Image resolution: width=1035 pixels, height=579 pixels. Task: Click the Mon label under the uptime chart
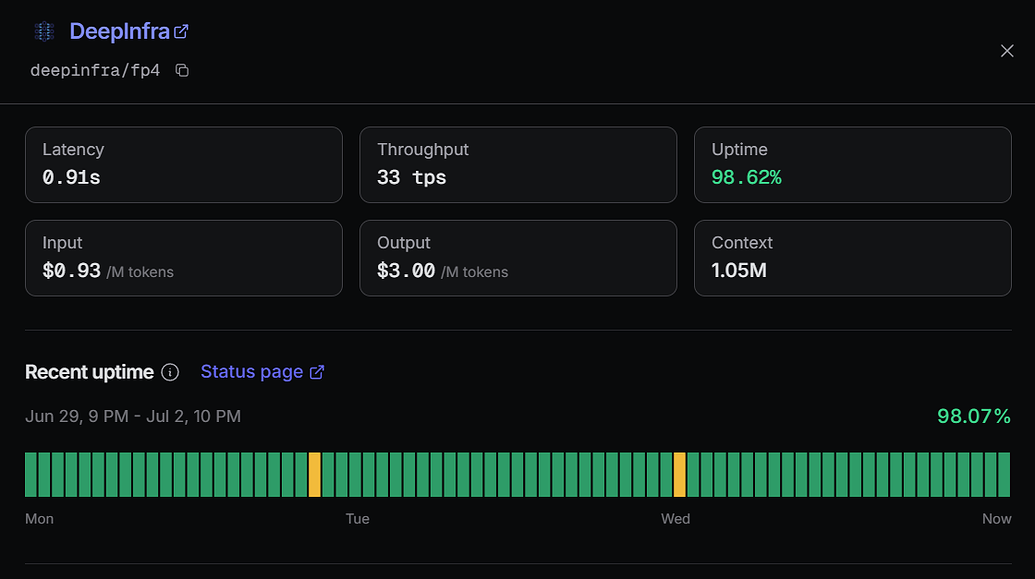(x=40, y=519)
